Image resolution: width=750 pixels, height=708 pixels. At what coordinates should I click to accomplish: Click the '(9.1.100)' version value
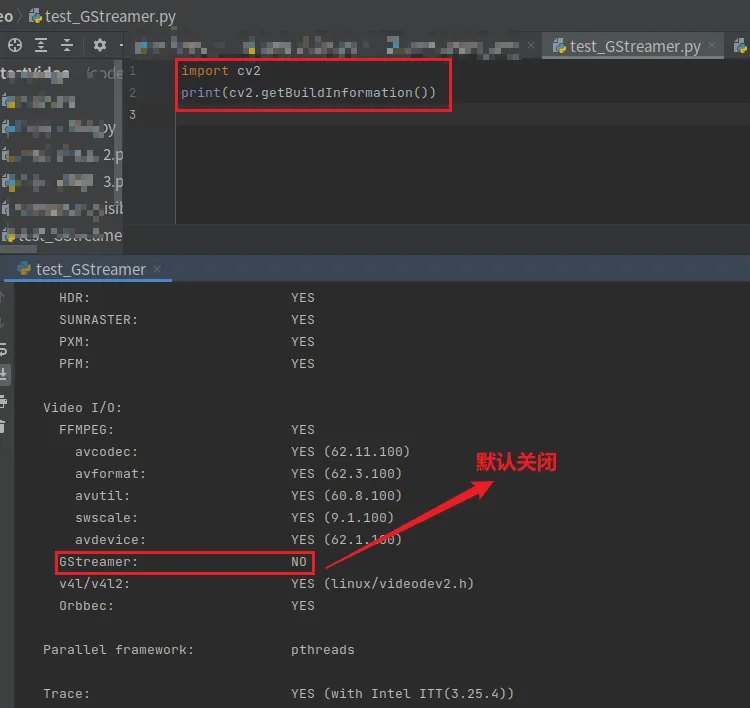coord(359,518)
